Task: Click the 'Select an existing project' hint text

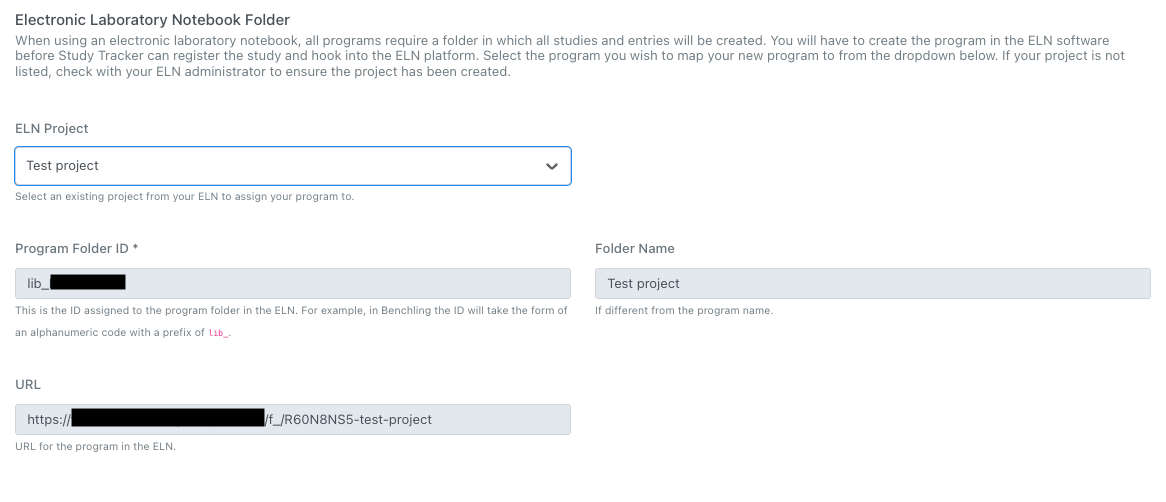Action: 185,197
